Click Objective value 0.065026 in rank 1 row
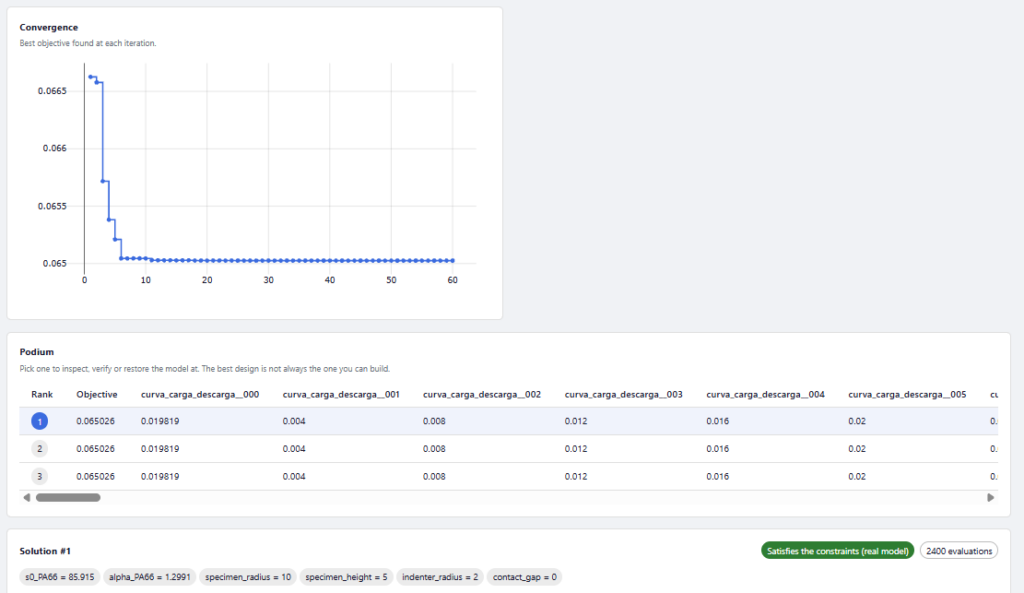 point(95,421)
